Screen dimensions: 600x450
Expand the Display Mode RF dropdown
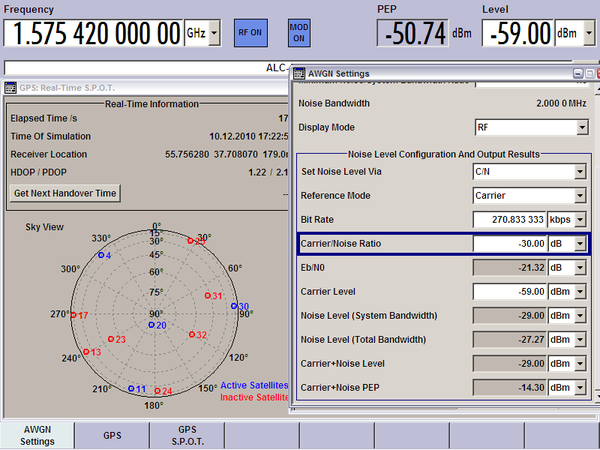point(531,128)
